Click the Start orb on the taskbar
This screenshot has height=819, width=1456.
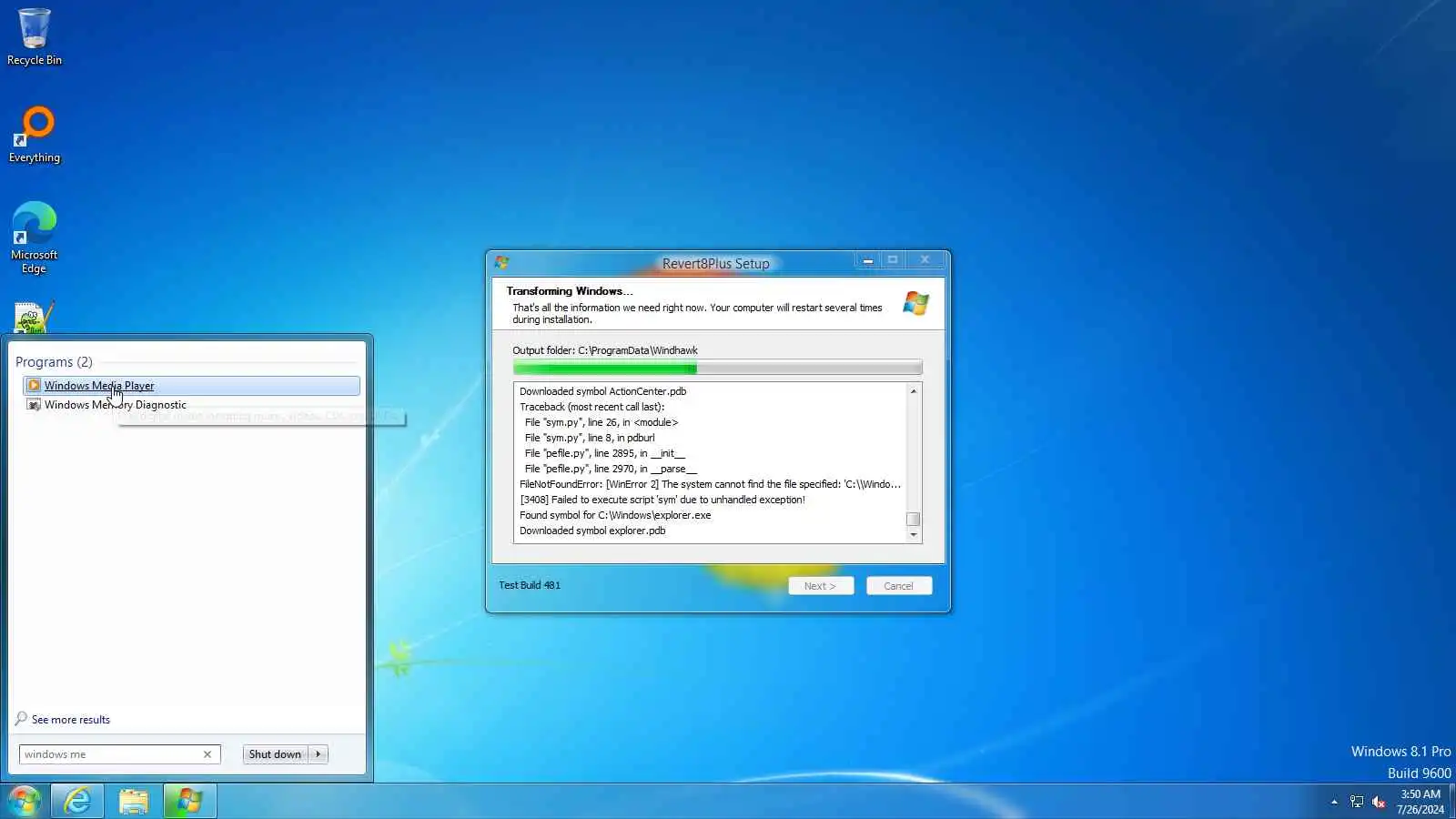(x=25, y=801)
